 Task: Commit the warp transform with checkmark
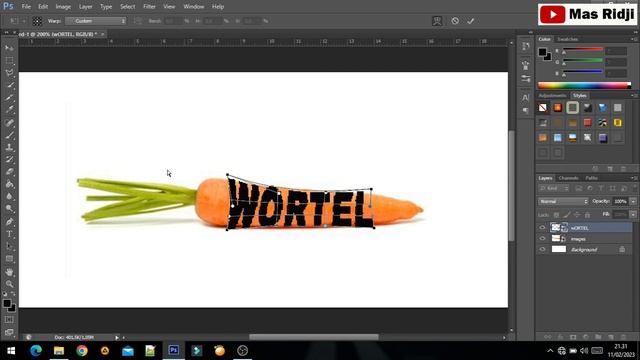click(471, 21)
